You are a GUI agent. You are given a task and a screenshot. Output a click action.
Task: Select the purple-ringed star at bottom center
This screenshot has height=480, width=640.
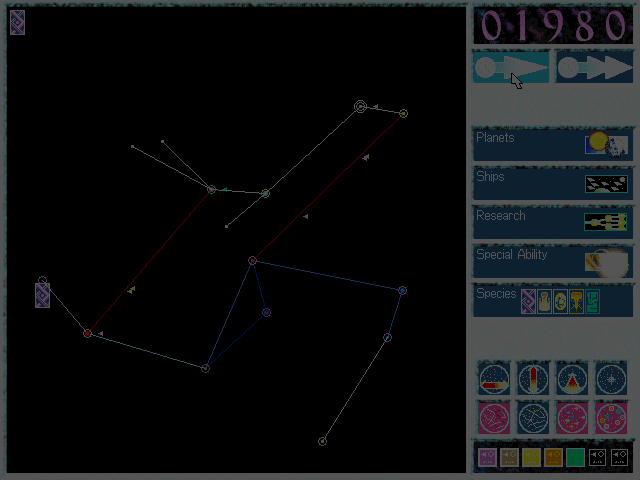206,369
